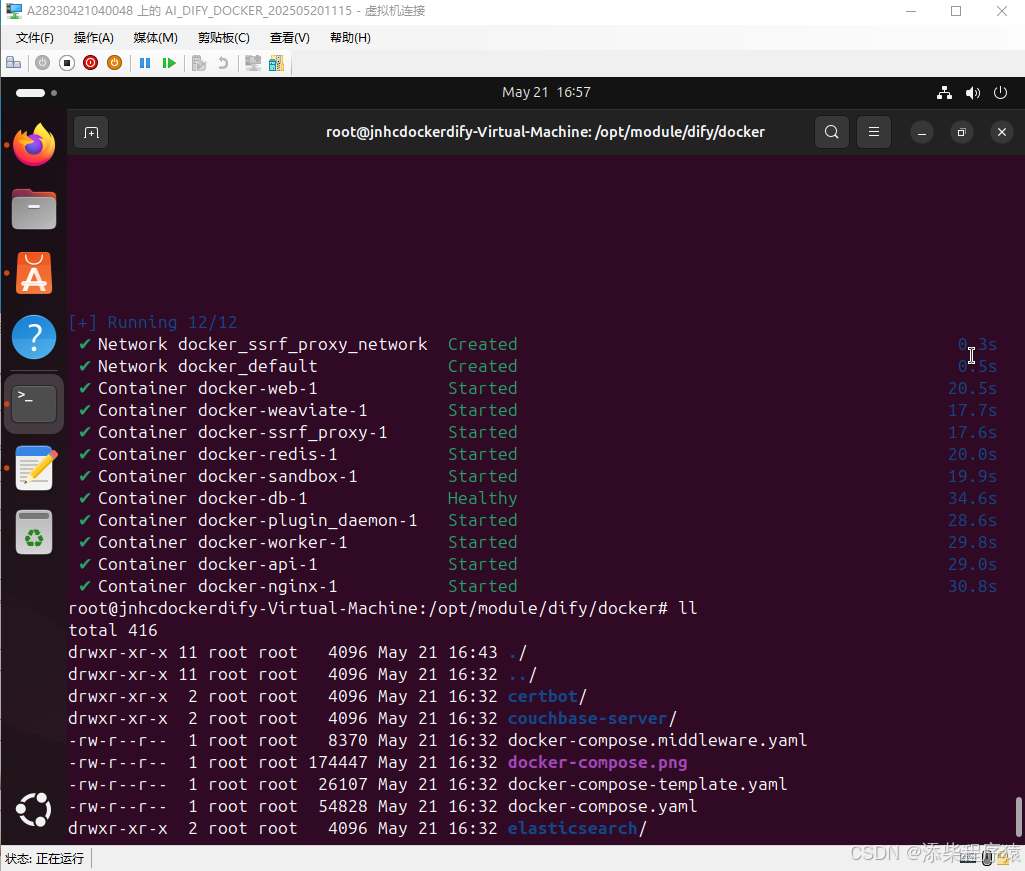Click 'Container docker-weaviate-1' line
The image size is (1025, 871).
[x=232, y=411]
